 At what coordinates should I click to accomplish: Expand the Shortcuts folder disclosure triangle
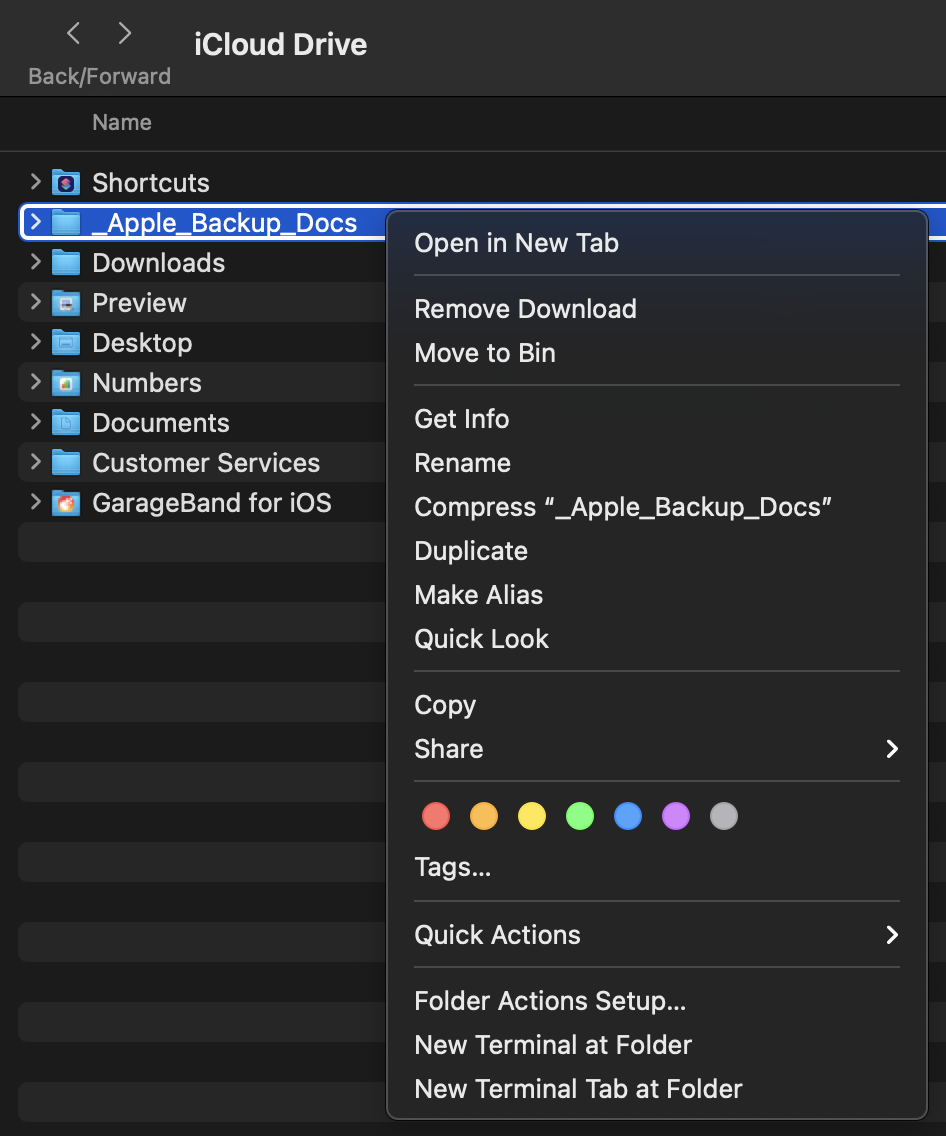(36, 182)
